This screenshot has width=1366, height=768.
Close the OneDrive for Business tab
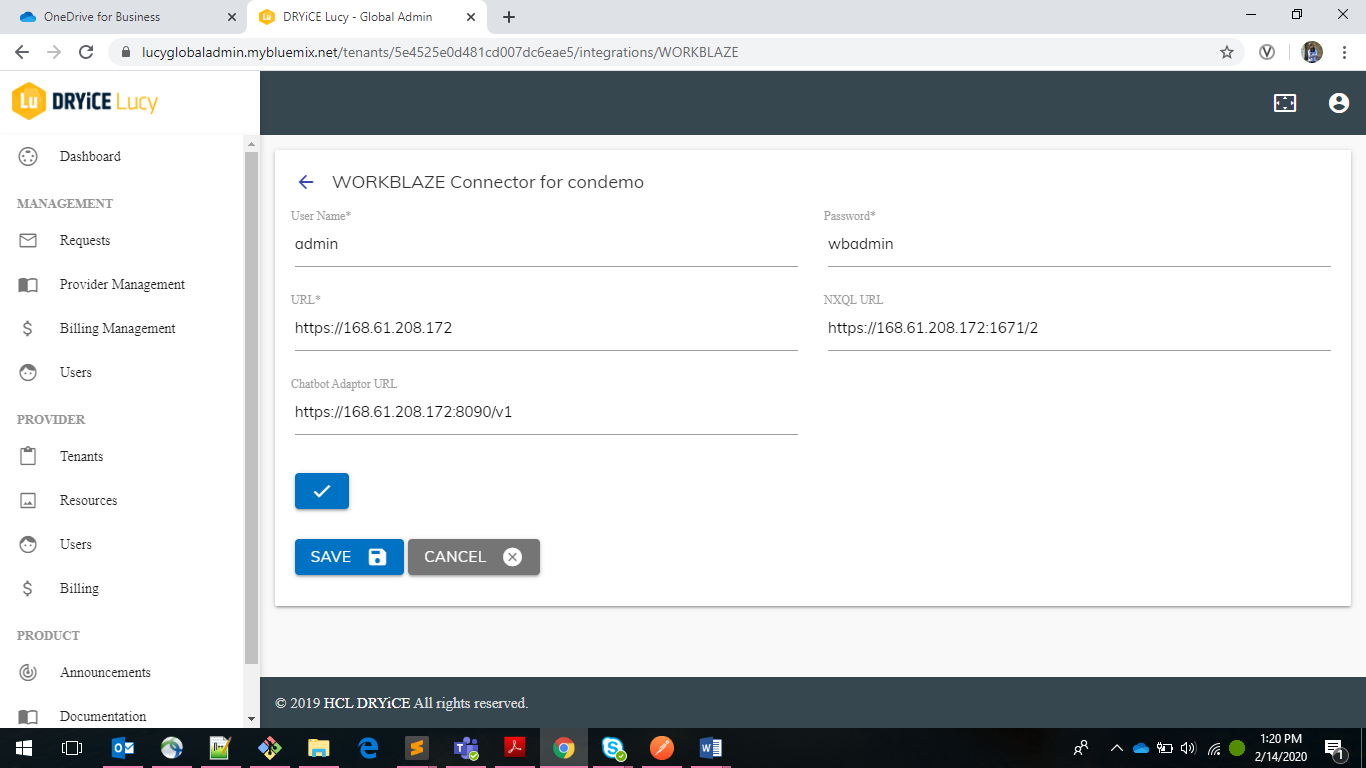coord(232,17)
